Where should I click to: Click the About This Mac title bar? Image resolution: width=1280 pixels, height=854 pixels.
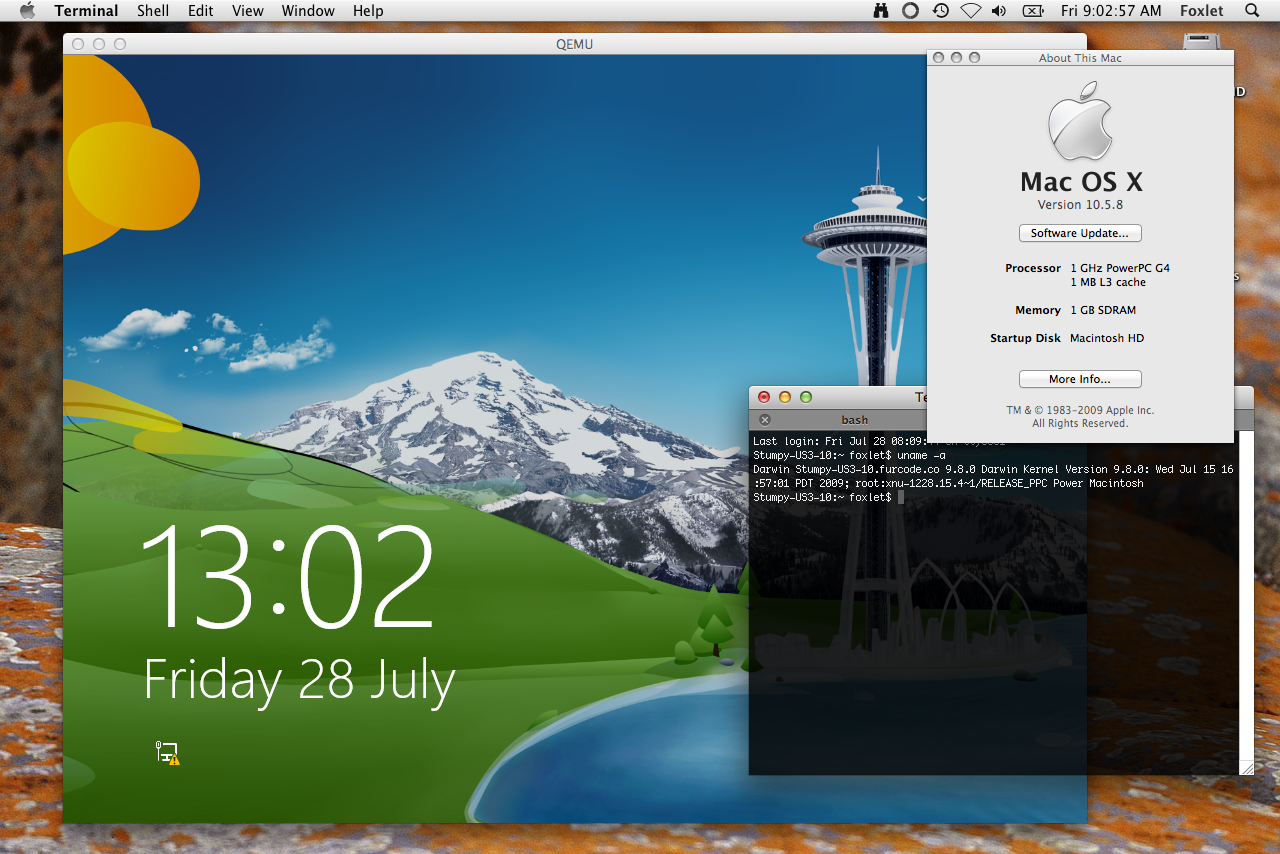1080,58
